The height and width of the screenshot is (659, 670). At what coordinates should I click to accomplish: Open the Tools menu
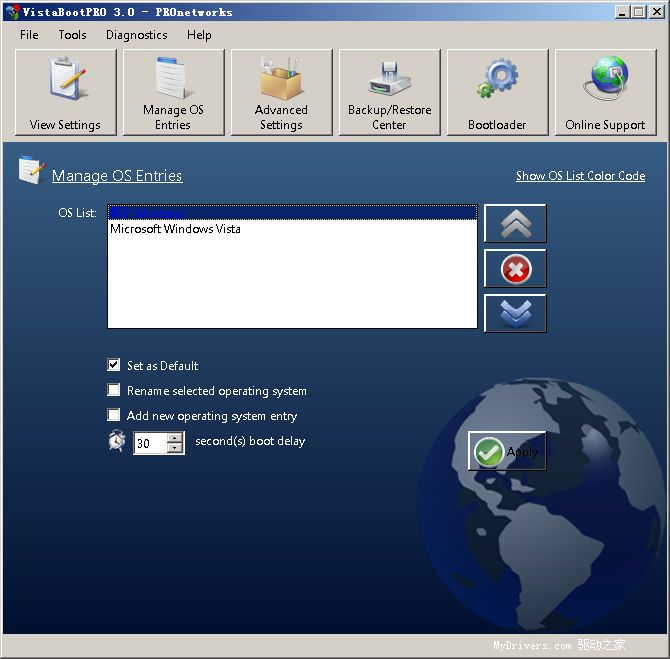(73, 35)
